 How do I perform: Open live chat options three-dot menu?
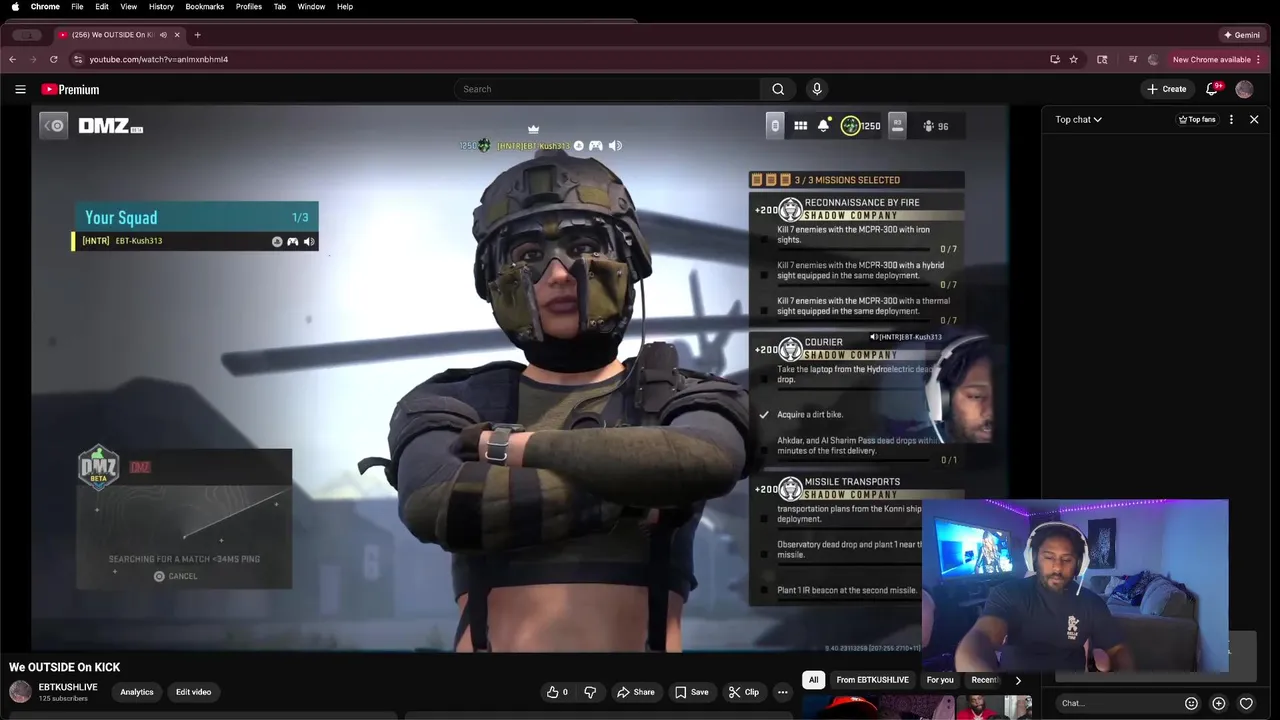pos(1231,119)
